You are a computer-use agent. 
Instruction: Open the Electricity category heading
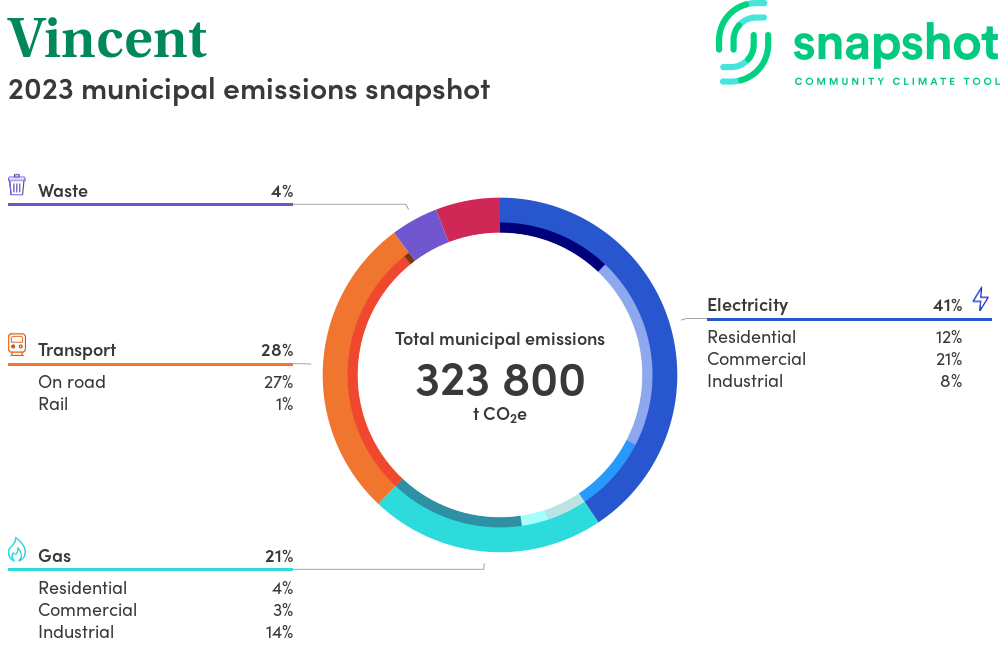pos(747,305)
